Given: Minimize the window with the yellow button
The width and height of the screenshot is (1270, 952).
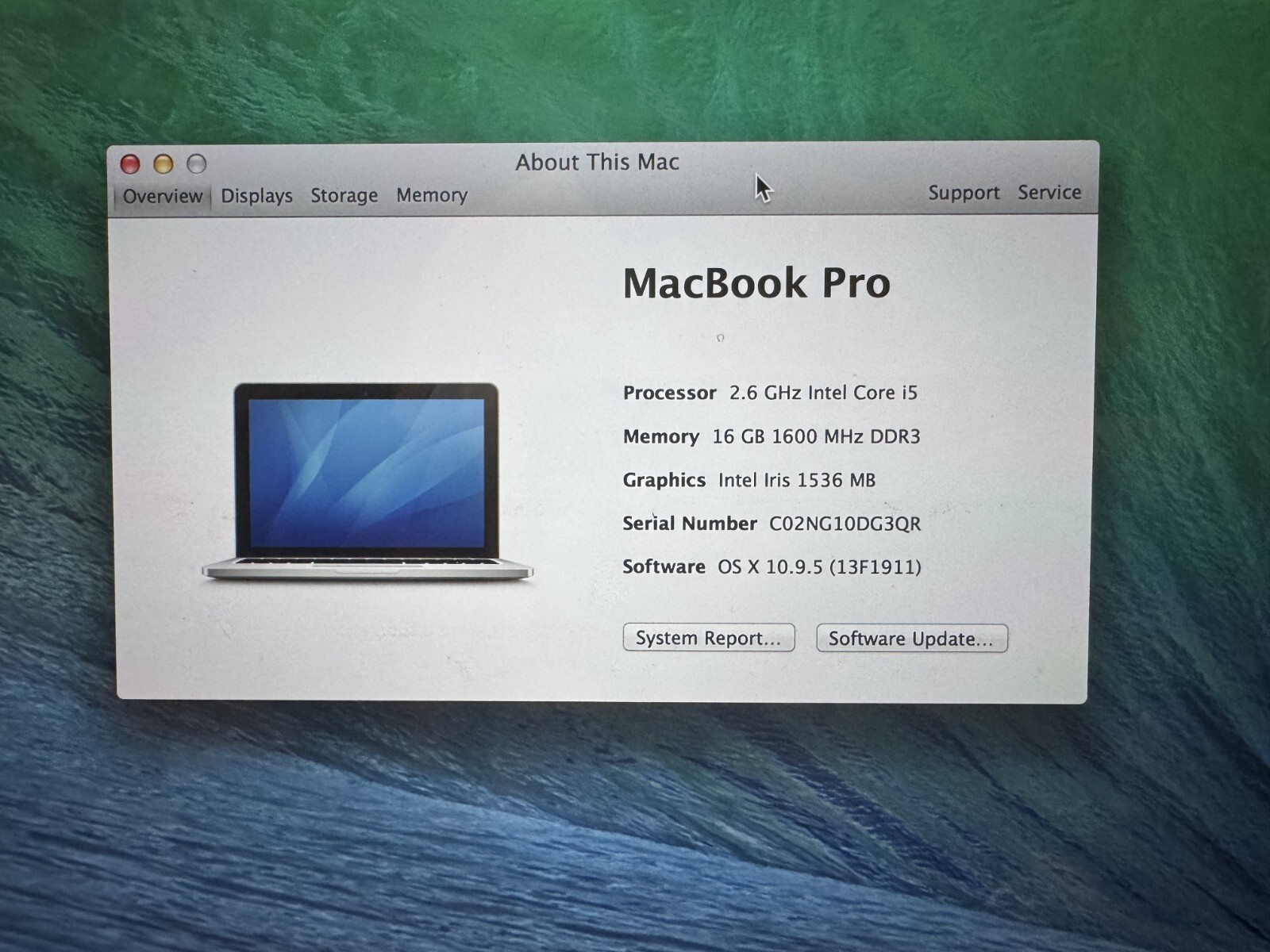Looking at the screenshot, I should (164, 164).
